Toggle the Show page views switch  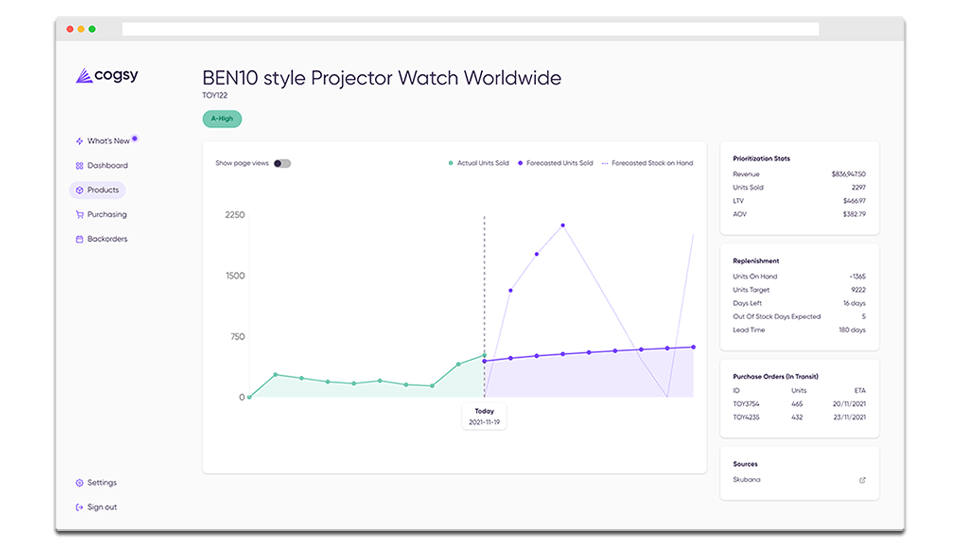[x=282, y=163]
